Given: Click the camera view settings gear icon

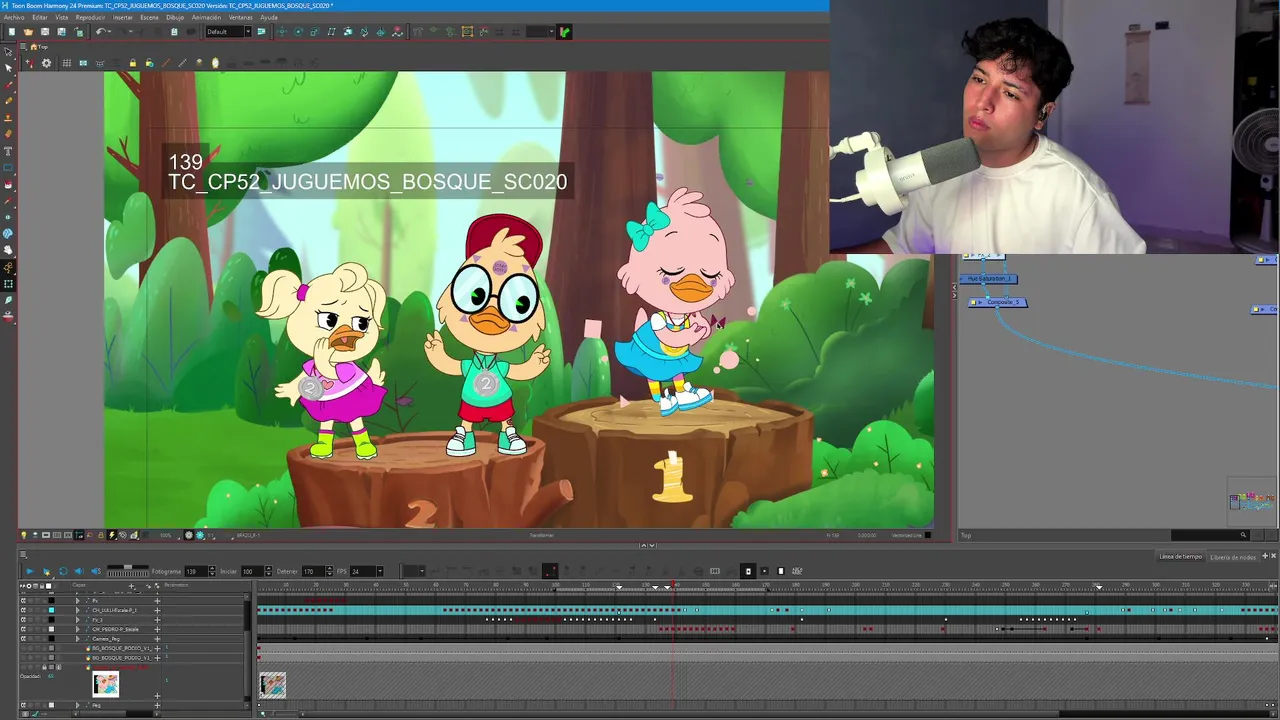Looking at the screenshot, I should (x=46, y=63).
